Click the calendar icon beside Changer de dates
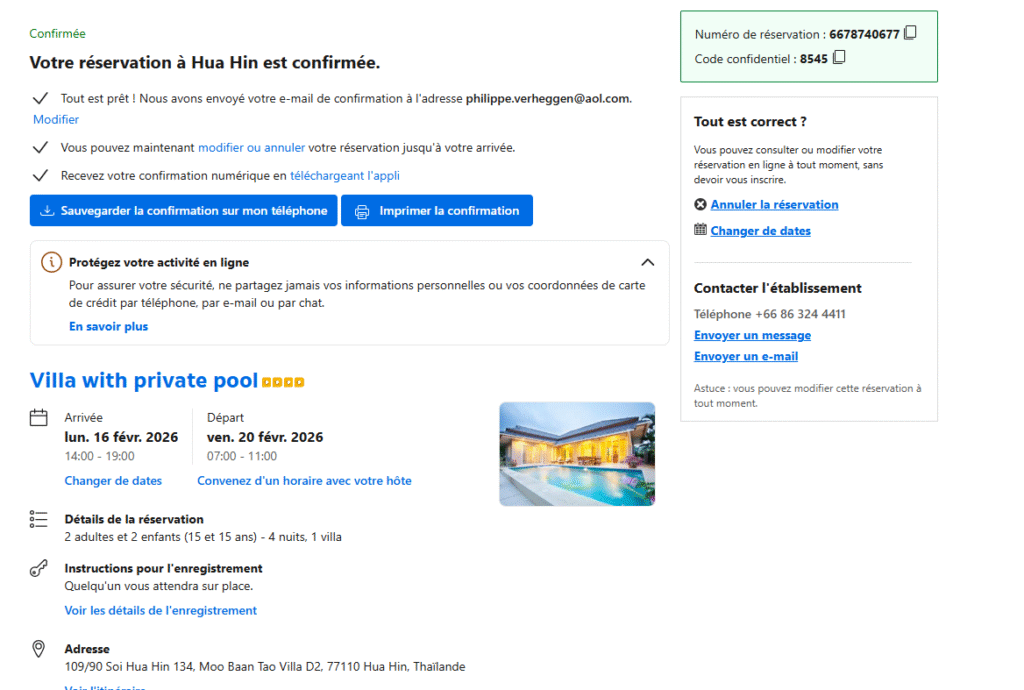This screenshot has height=690, width=1024. tap(700, 230)
